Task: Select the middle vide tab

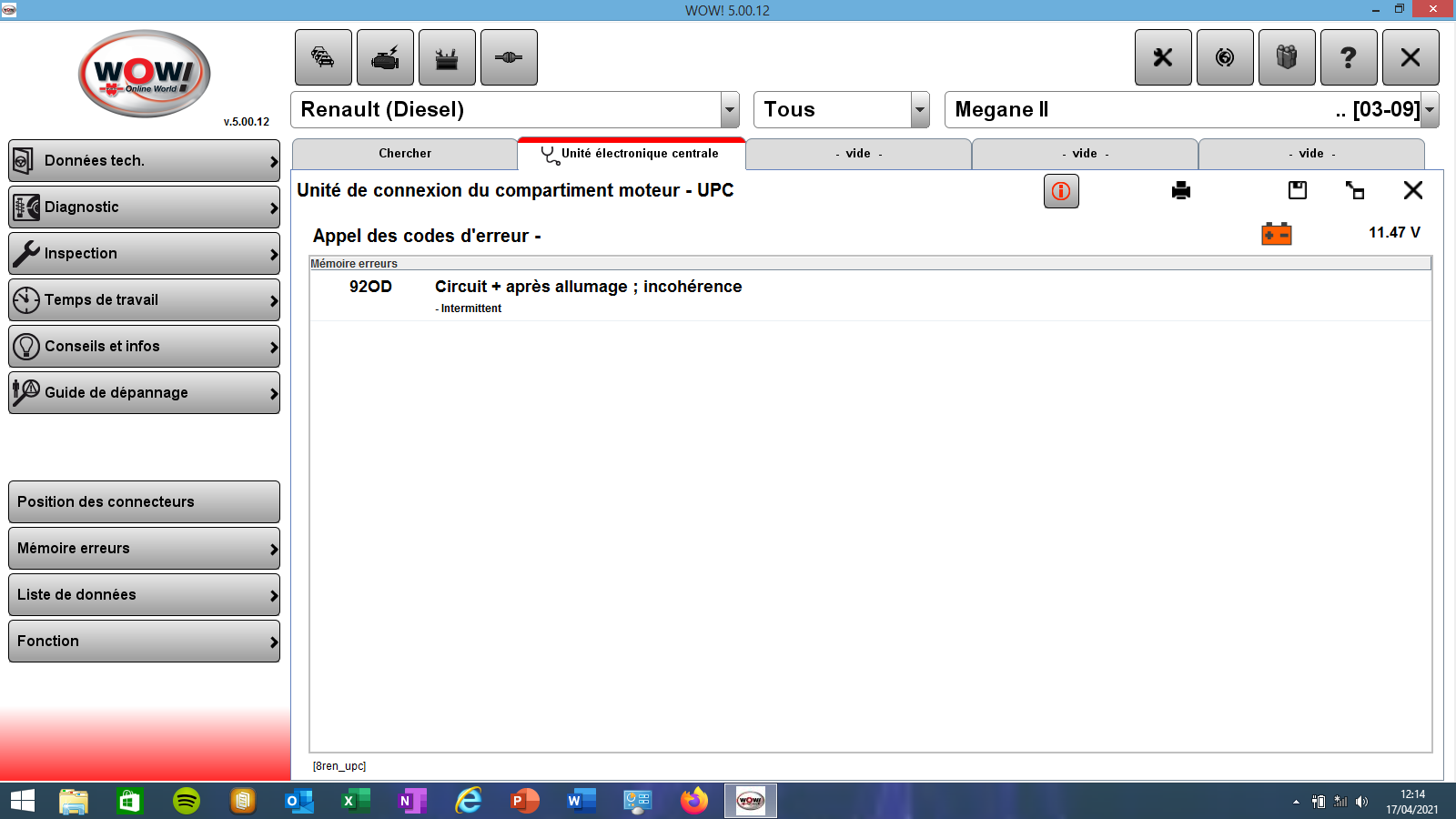Action: (x=1085, y=154)
